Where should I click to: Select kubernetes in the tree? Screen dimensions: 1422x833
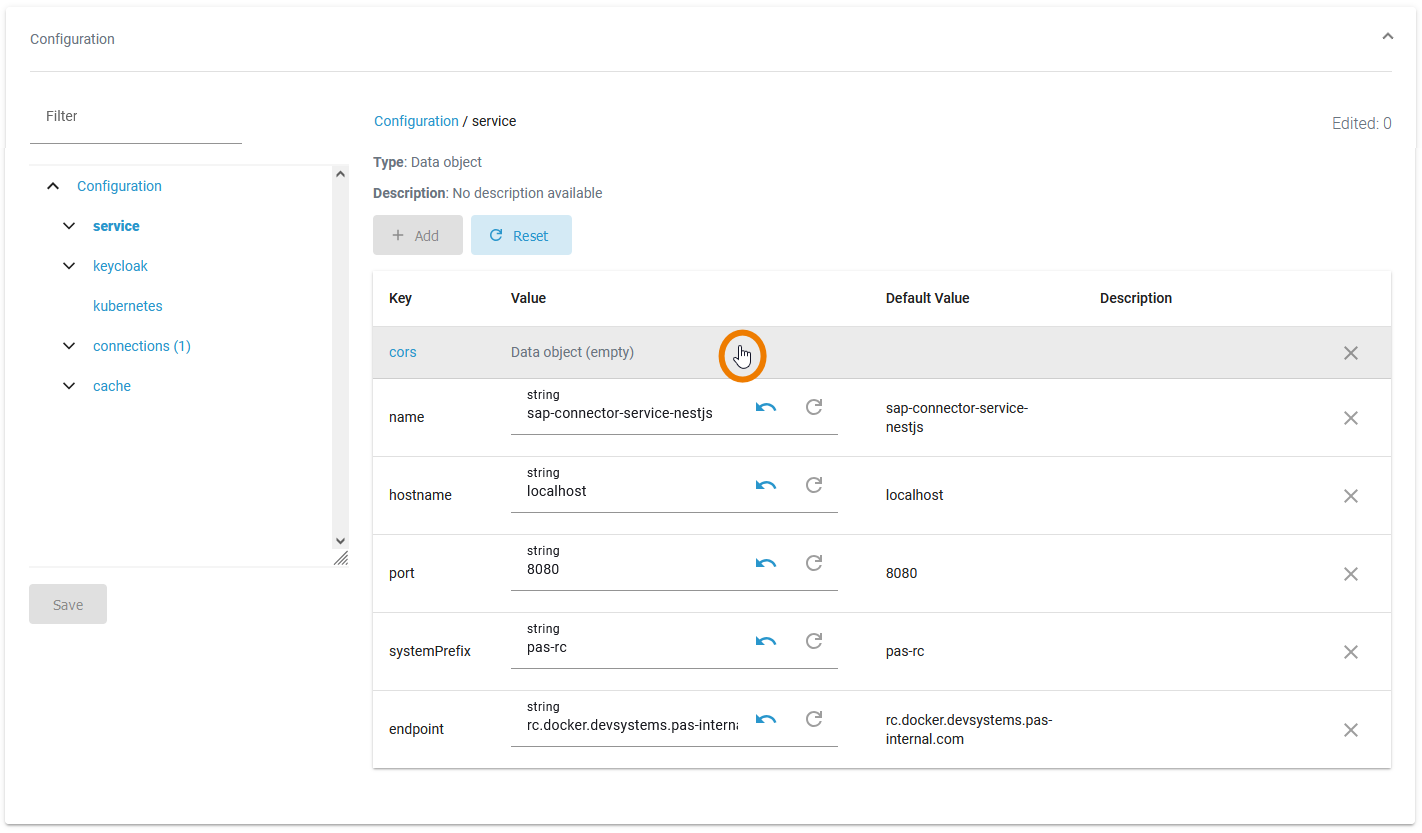[x=127, y=306]
